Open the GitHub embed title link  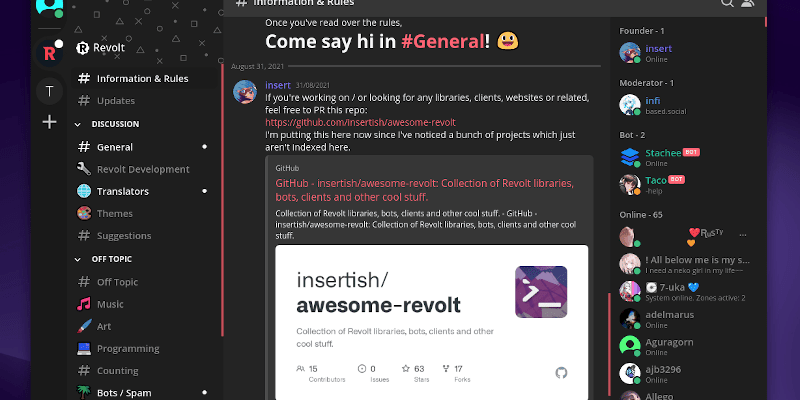tap(424, 190)
